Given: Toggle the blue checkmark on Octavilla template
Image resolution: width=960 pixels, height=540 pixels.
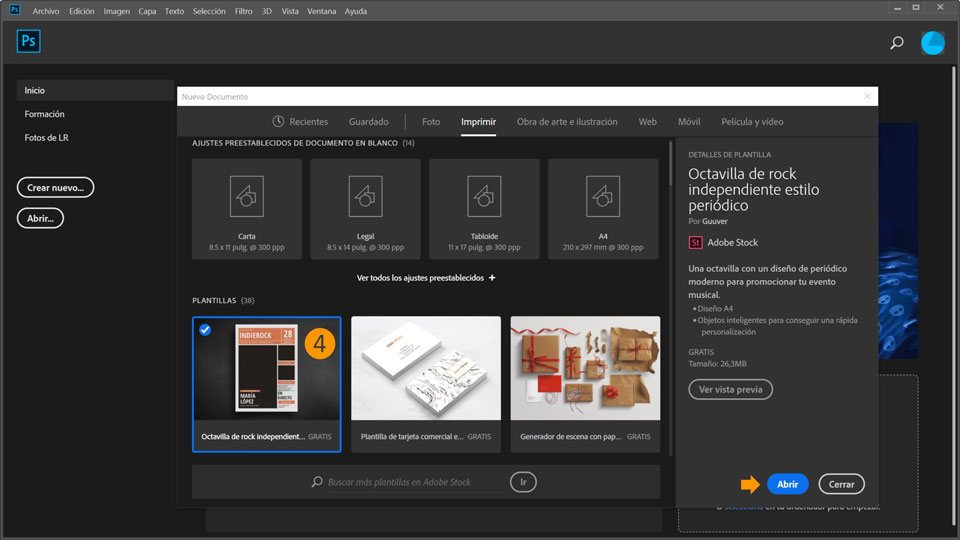Looking at the screenshot, I should pyautogui.click(x=205, y=330).
